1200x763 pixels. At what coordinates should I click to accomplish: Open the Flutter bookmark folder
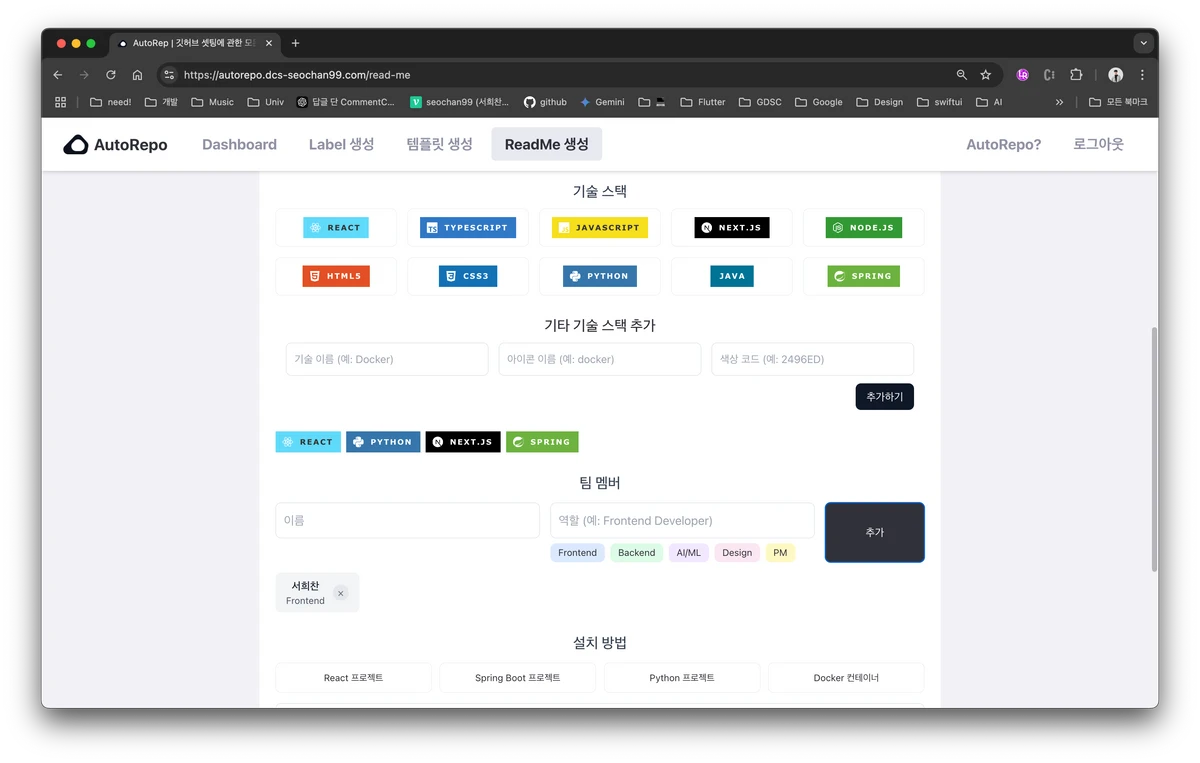point(702,102)
